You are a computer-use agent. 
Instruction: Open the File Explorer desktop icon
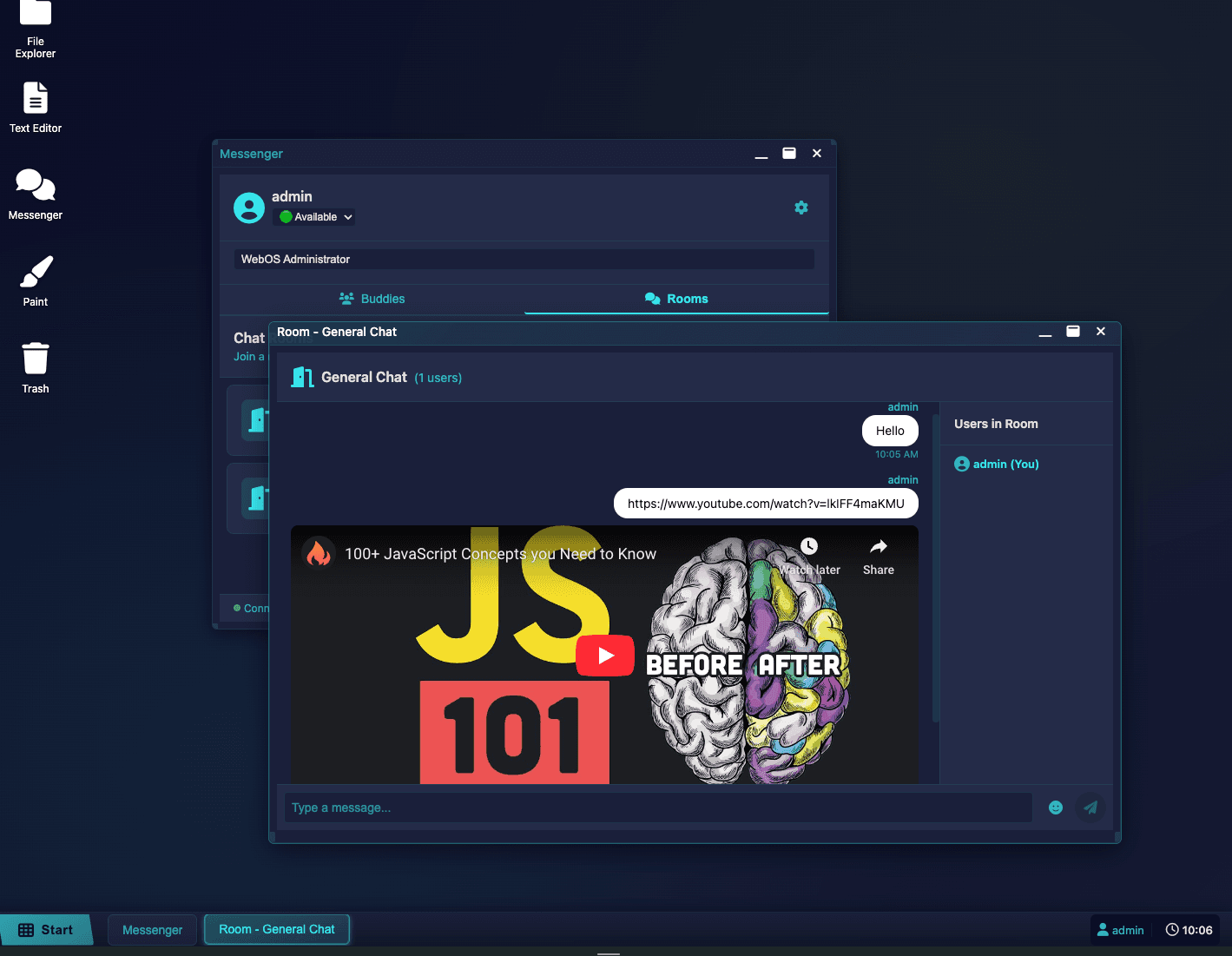point(36,28)
